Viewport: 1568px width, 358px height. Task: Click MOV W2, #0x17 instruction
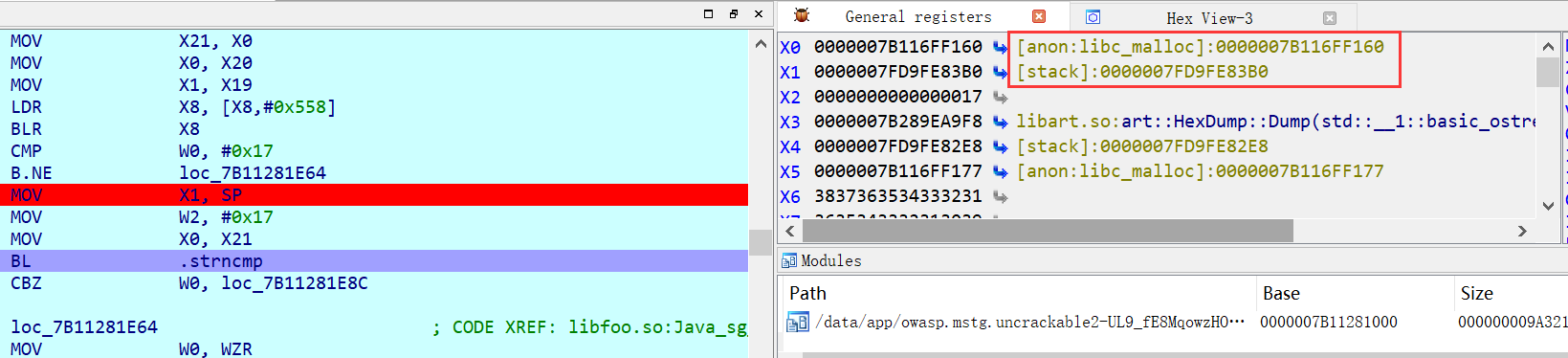(x=142, y=216)
